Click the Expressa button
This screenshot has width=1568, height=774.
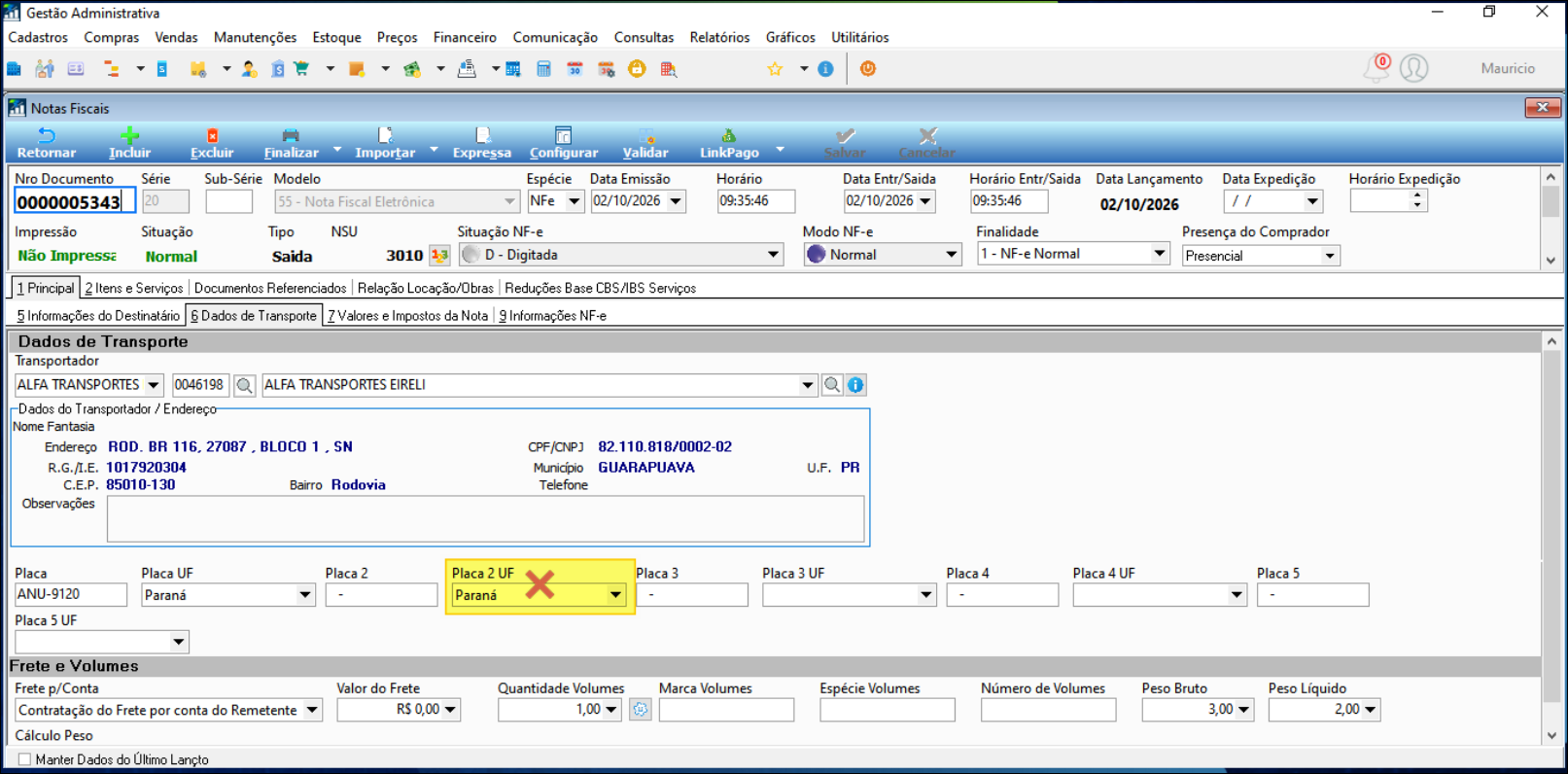click(482, 143)
